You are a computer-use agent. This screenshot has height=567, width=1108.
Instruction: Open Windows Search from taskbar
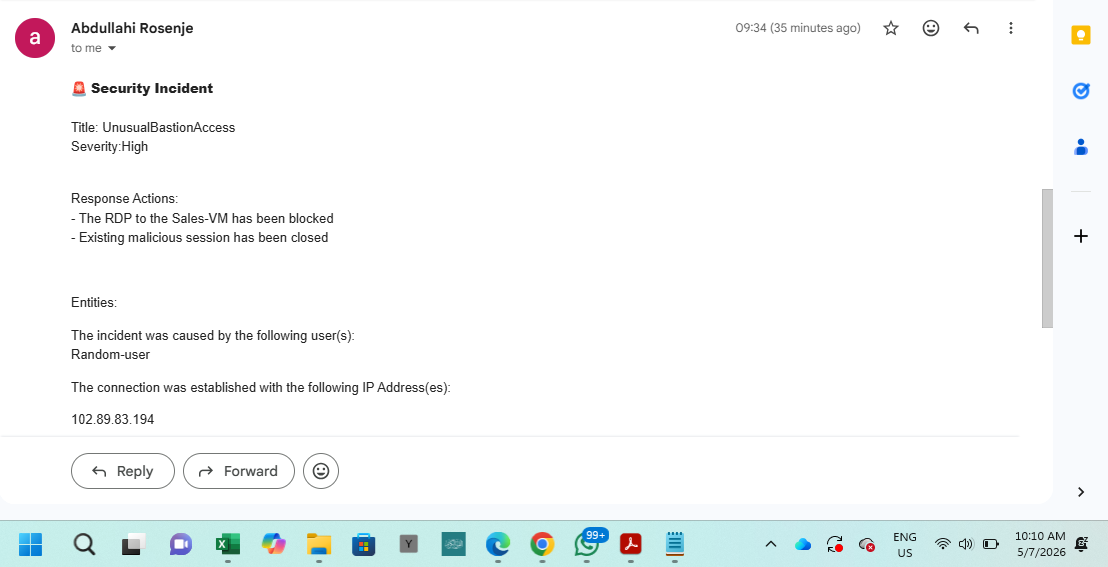(84, 544)
